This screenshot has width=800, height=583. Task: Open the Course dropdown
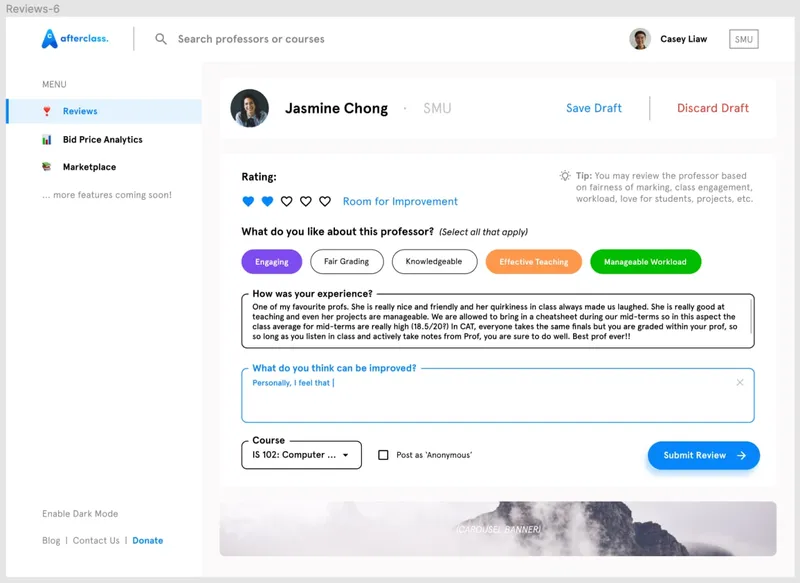click(x=301, y=455)
